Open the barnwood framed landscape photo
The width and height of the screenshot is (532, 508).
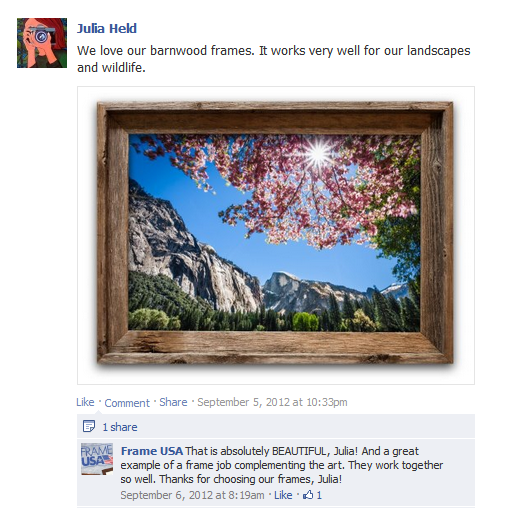click(x=276, y=235)
